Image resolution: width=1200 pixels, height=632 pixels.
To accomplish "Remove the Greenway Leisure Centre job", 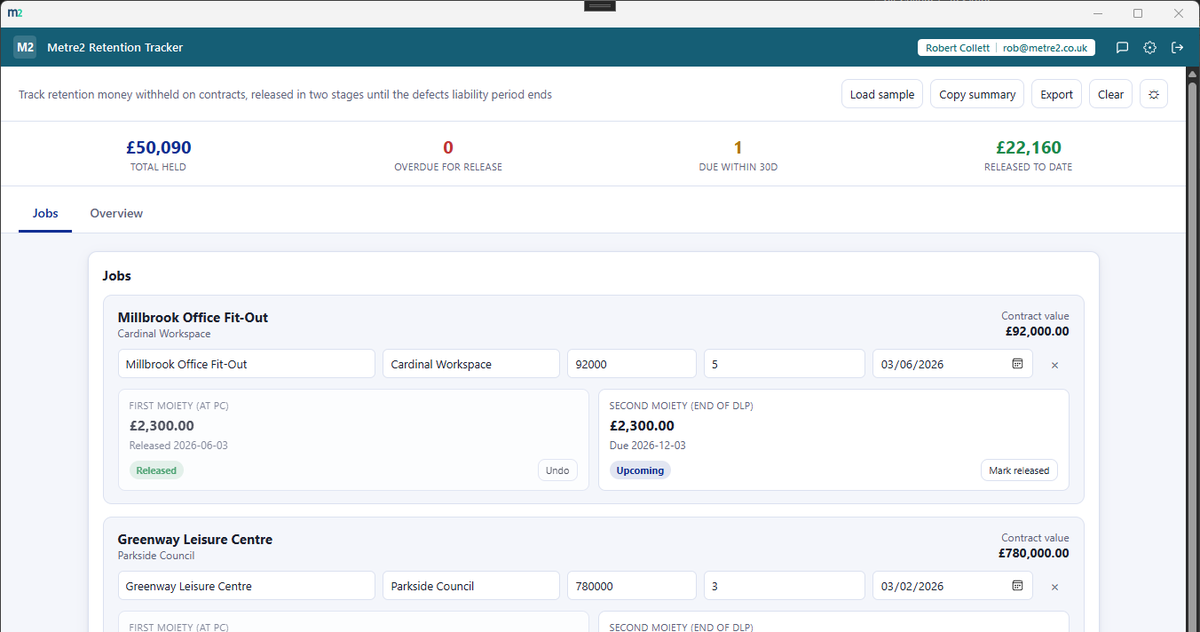I will pyautogui.click(x=1055, y=587).
